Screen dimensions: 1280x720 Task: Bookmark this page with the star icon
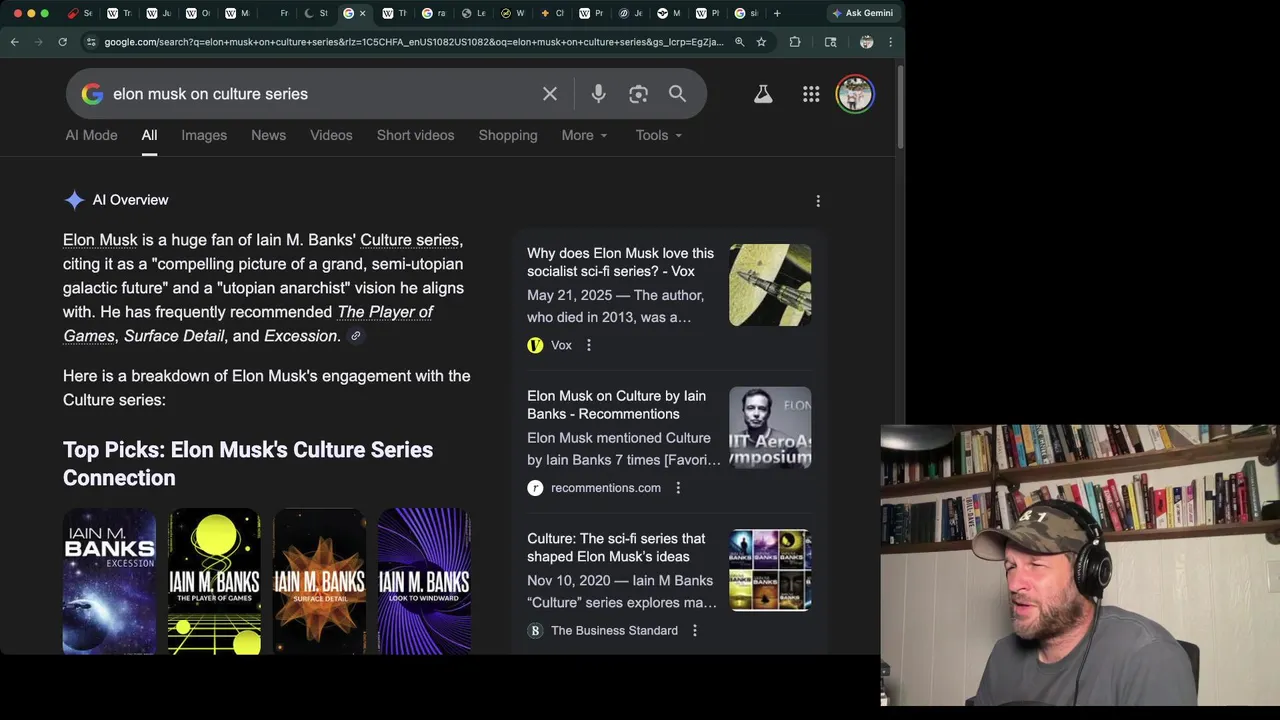tap(761, 42)
